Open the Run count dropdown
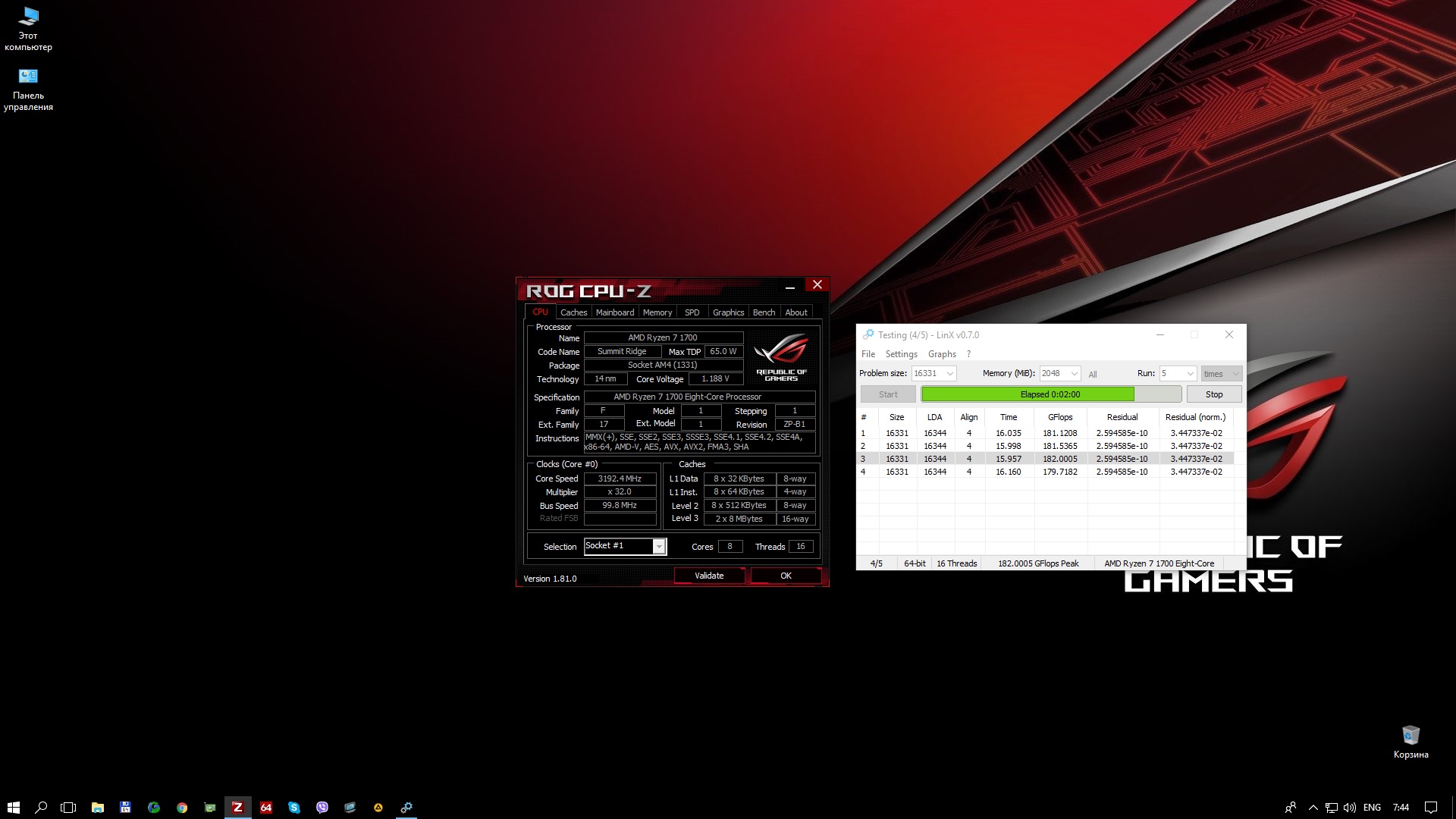The image size is (1456, 819). 1190,374
